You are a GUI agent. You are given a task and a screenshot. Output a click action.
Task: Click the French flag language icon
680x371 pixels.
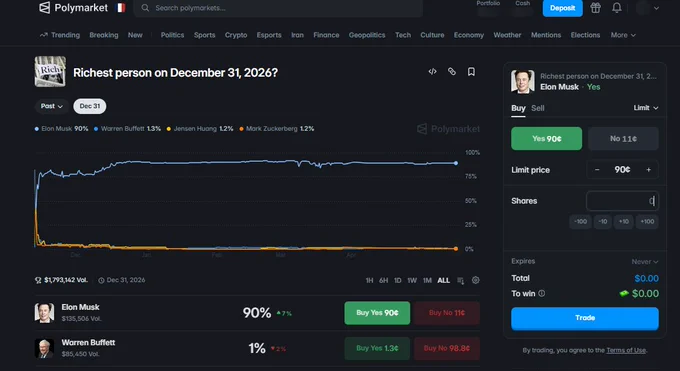[x=120, y=8]
